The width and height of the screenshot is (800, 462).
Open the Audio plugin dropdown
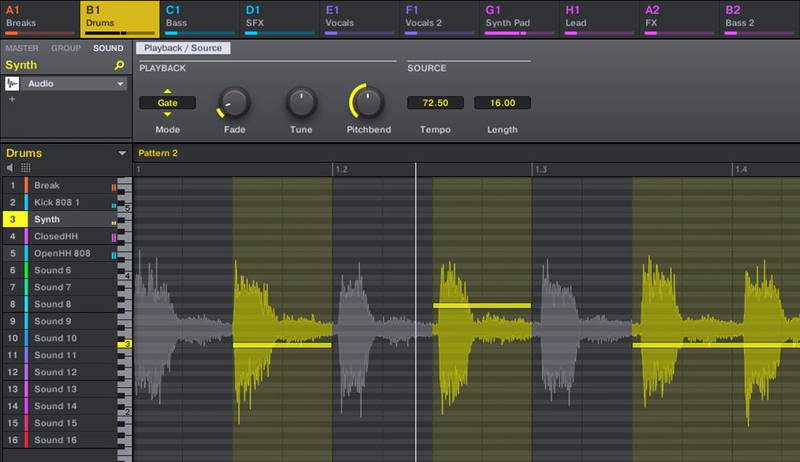tap(120, 84)
